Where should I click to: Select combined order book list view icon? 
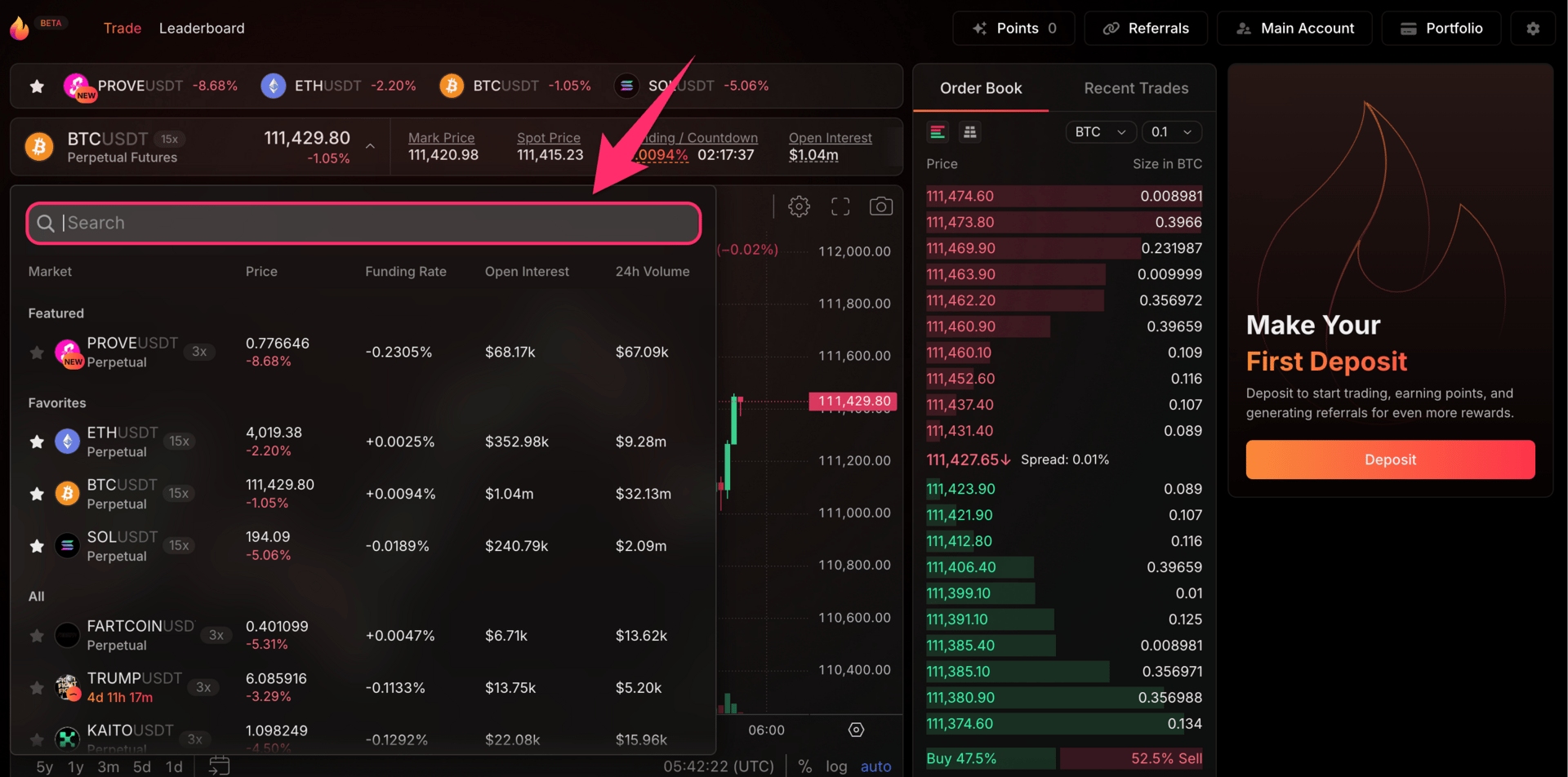938,132
